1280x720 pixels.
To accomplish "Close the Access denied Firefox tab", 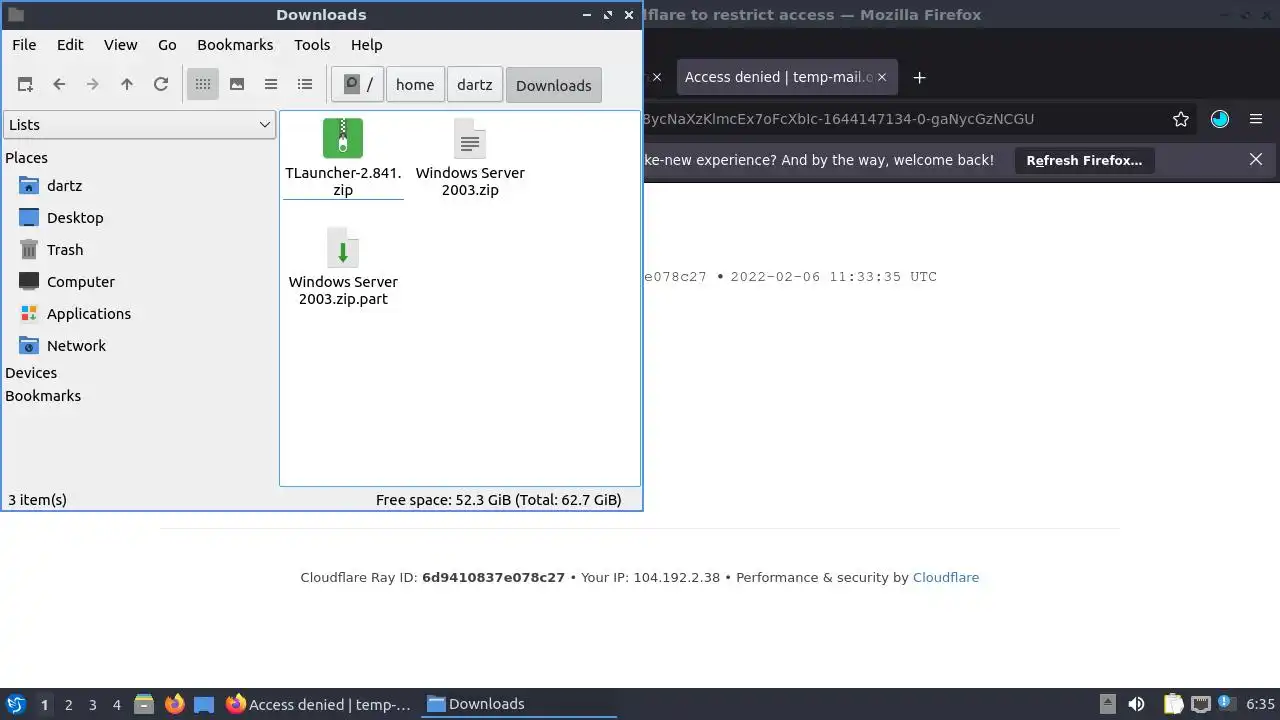I will coord(882,77).
